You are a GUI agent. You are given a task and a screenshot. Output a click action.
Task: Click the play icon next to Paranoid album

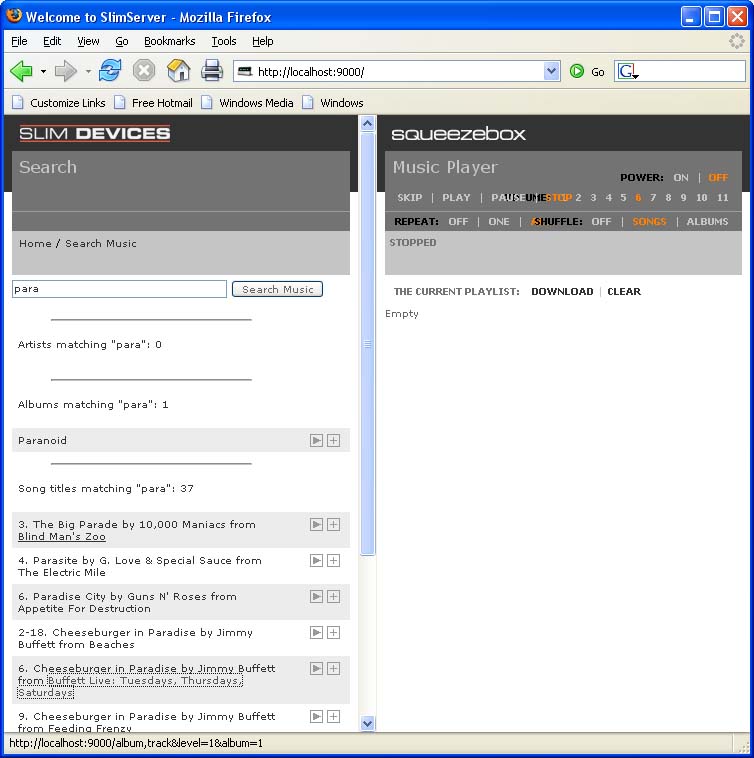click(x=316, y=441)
